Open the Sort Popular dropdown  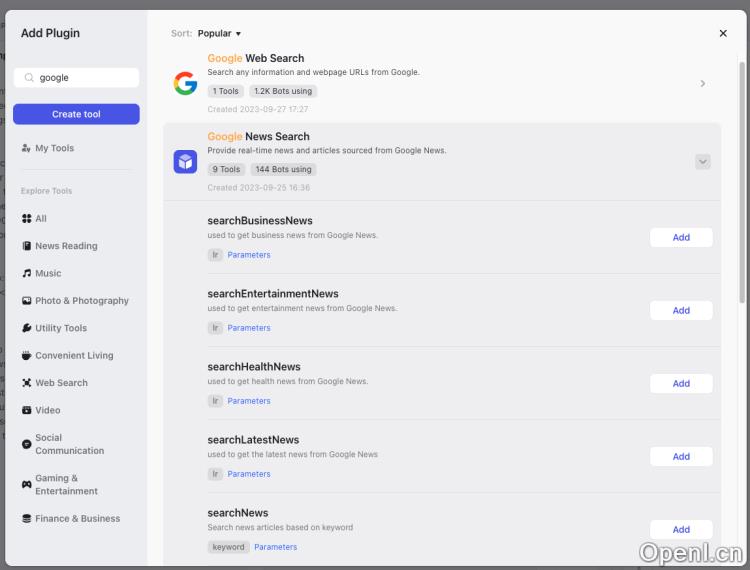click(x=219, y=33)
